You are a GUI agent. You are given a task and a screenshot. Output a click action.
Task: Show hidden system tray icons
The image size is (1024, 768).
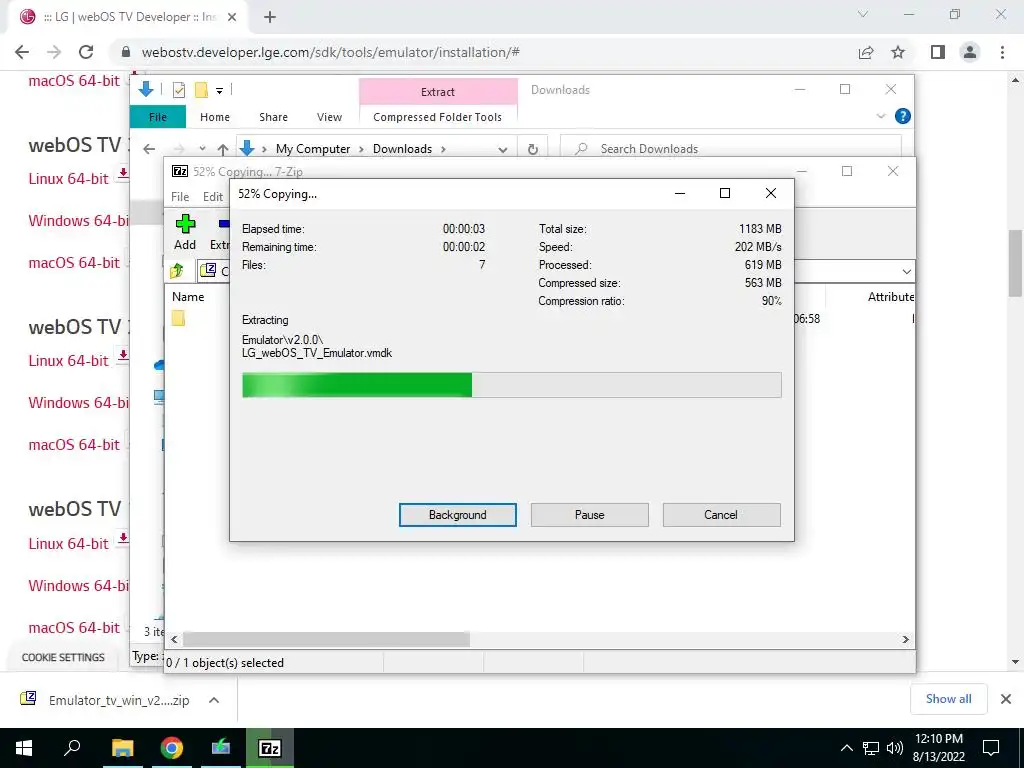coord(846,748)
